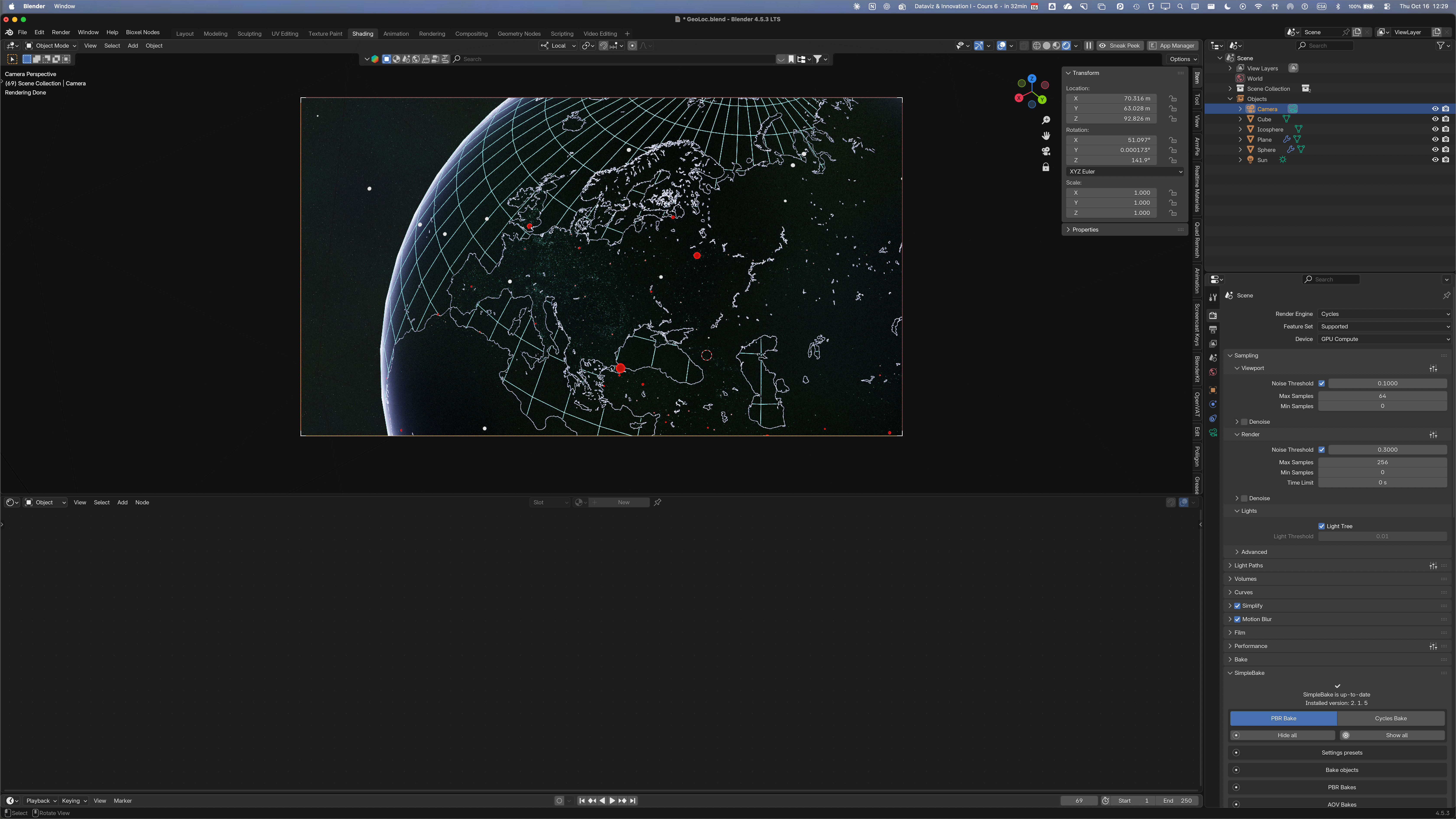The height and width of the screenshot is (819, 1456).
Task: Click the PBR Bake button
Action: click(1284, 718)
